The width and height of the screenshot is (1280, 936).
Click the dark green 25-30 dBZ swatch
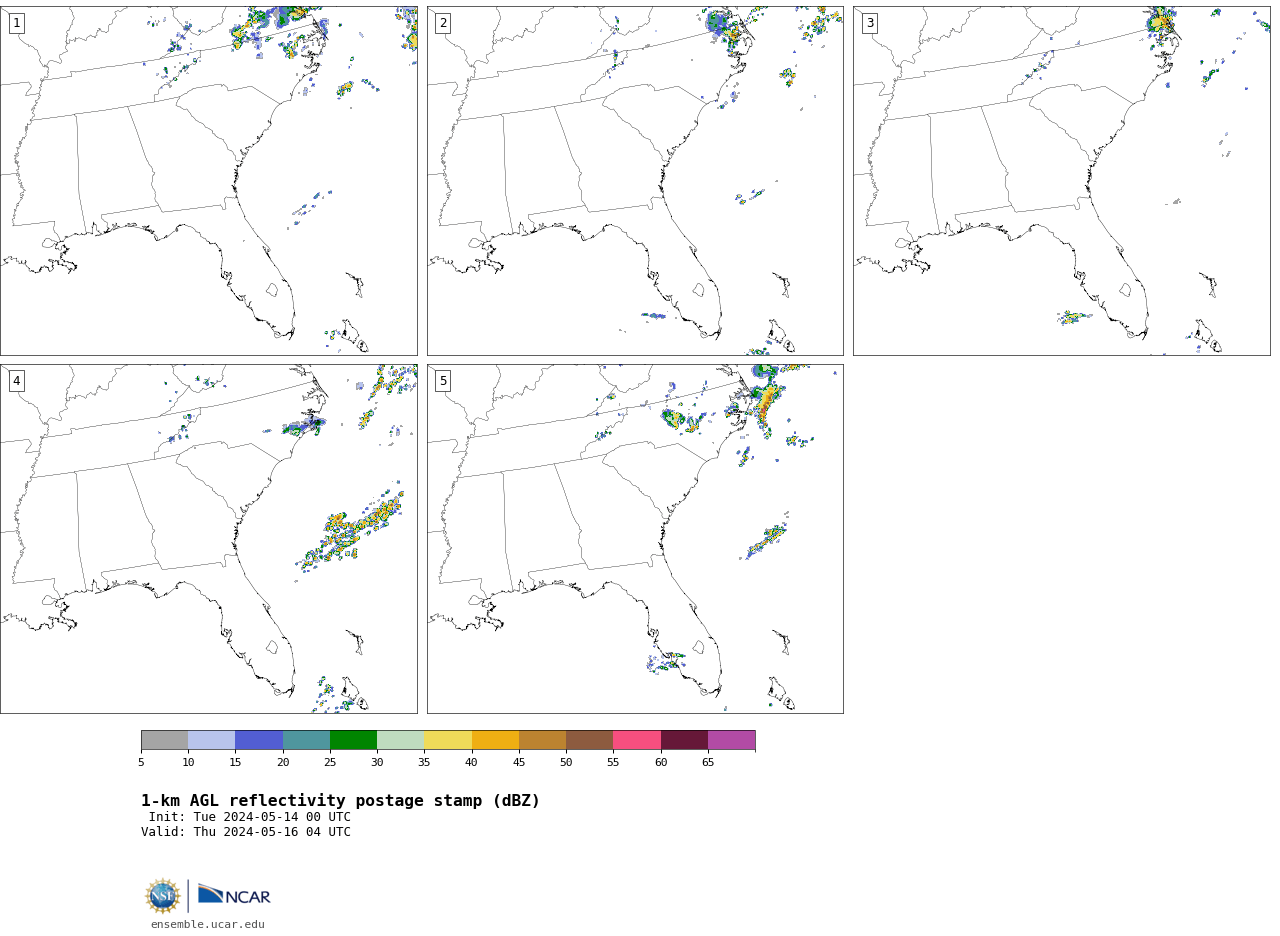pos(353,740)
